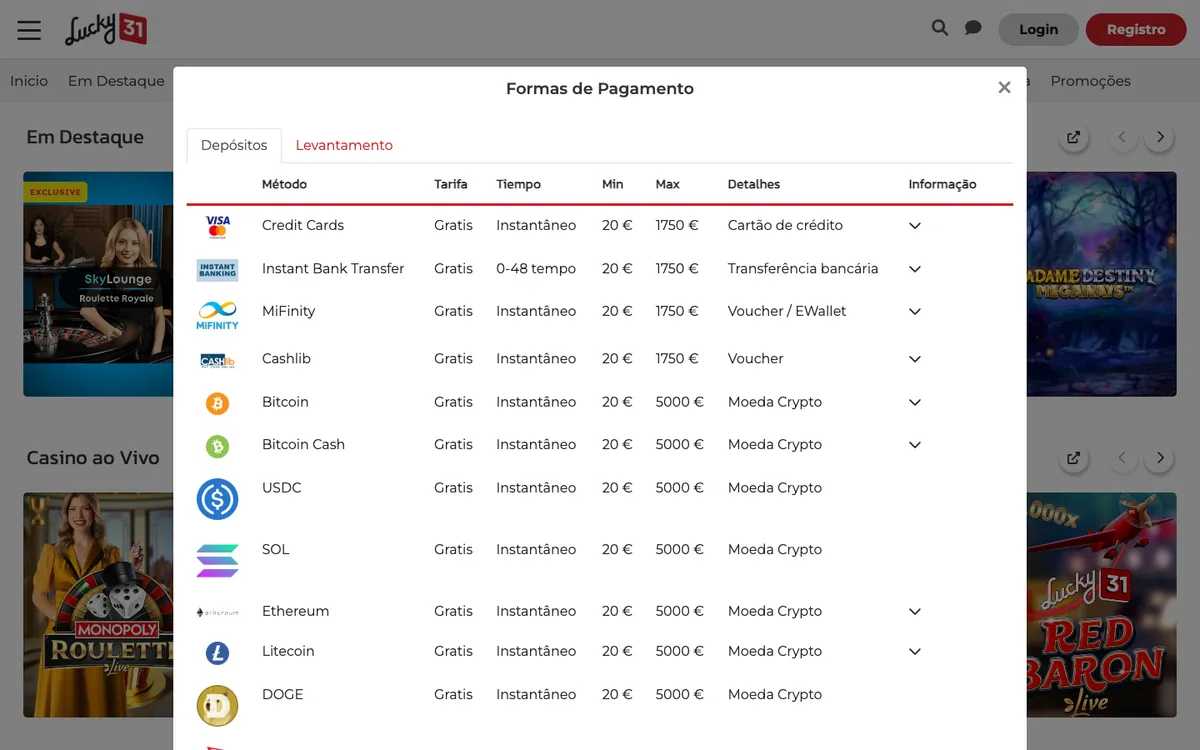
Task: Click the Instant Bank Transfer method name
Action: (333, 269)
